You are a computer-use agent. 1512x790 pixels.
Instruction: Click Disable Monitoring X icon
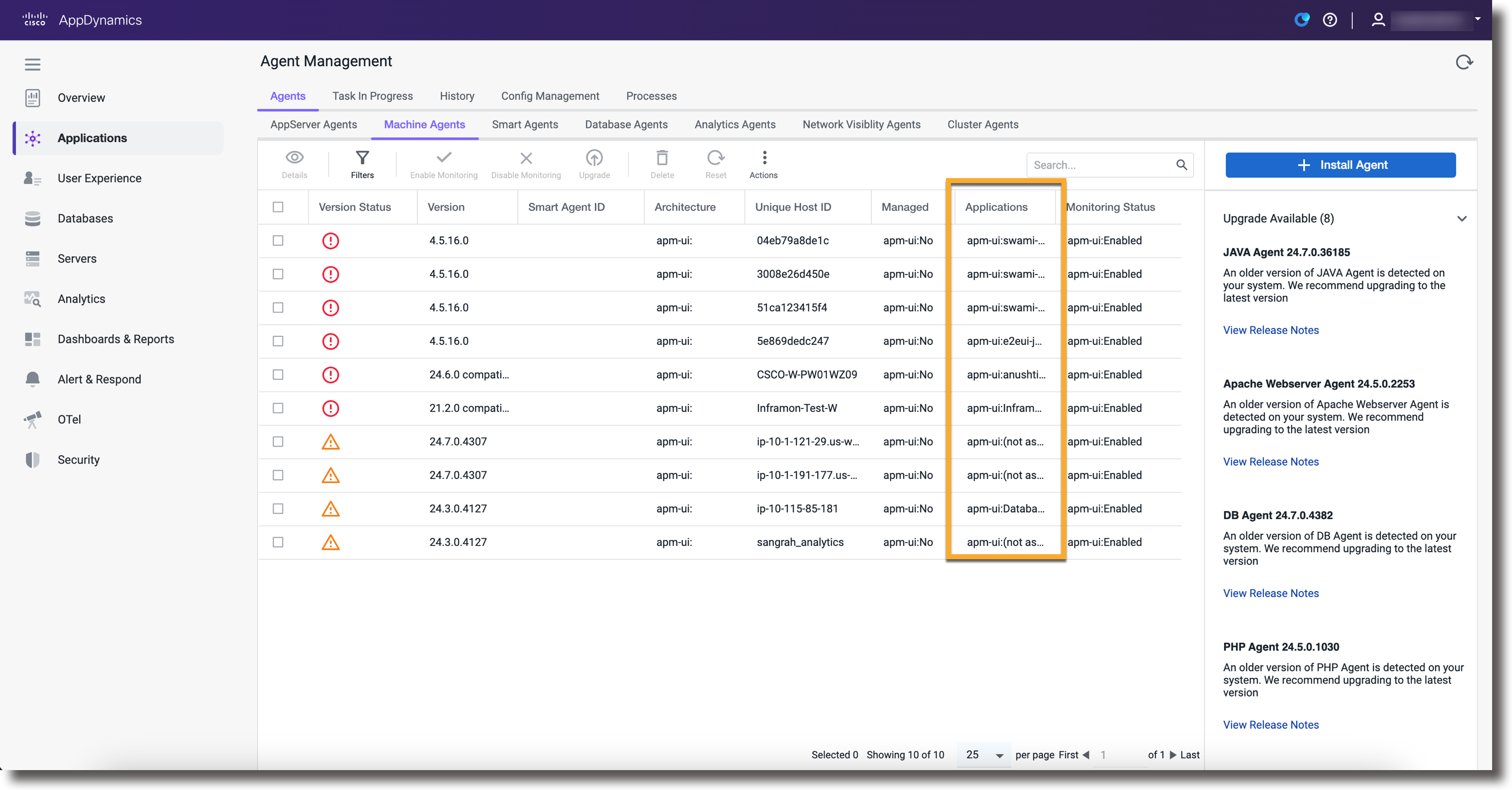(526, 158)
